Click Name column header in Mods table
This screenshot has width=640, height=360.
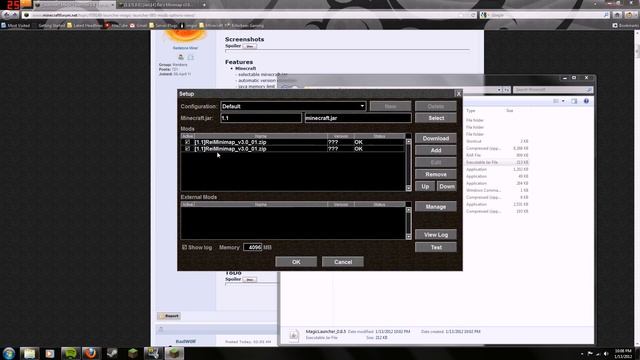[x=261, y=136]
